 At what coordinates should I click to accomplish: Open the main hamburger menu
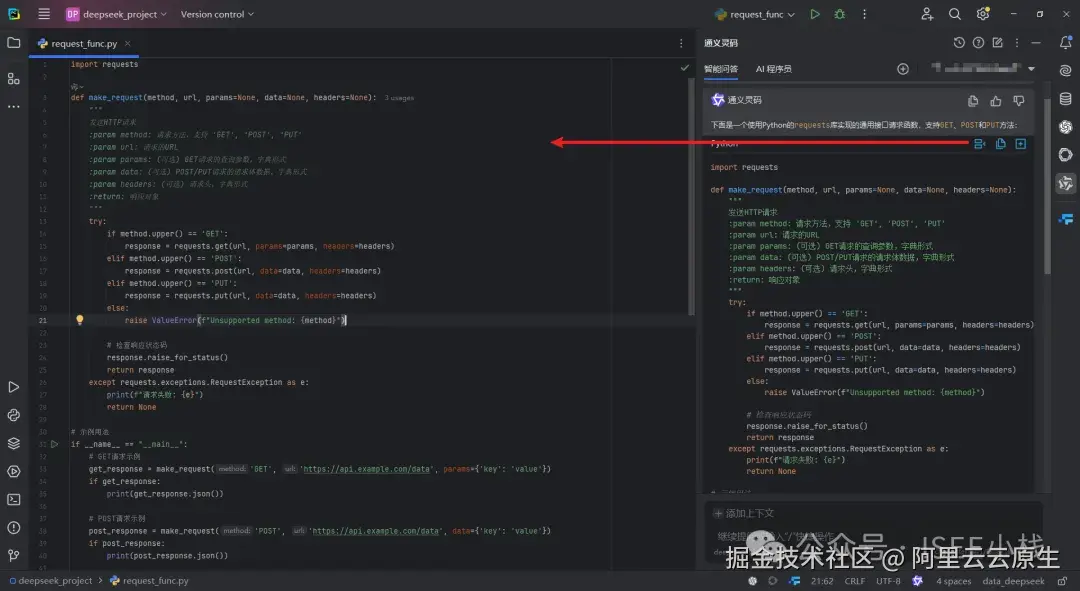[44, 14]
